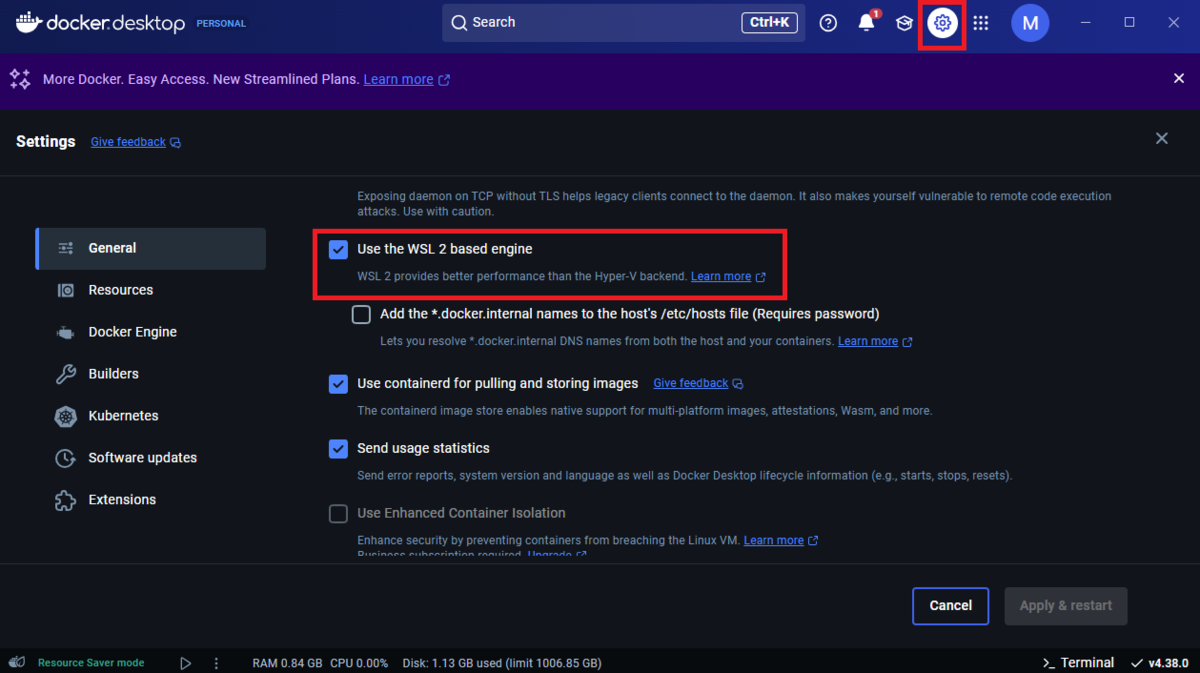Click the RAM 0.84 GB status
Viewport: 1200px width, 673px height.
point(288,663)
